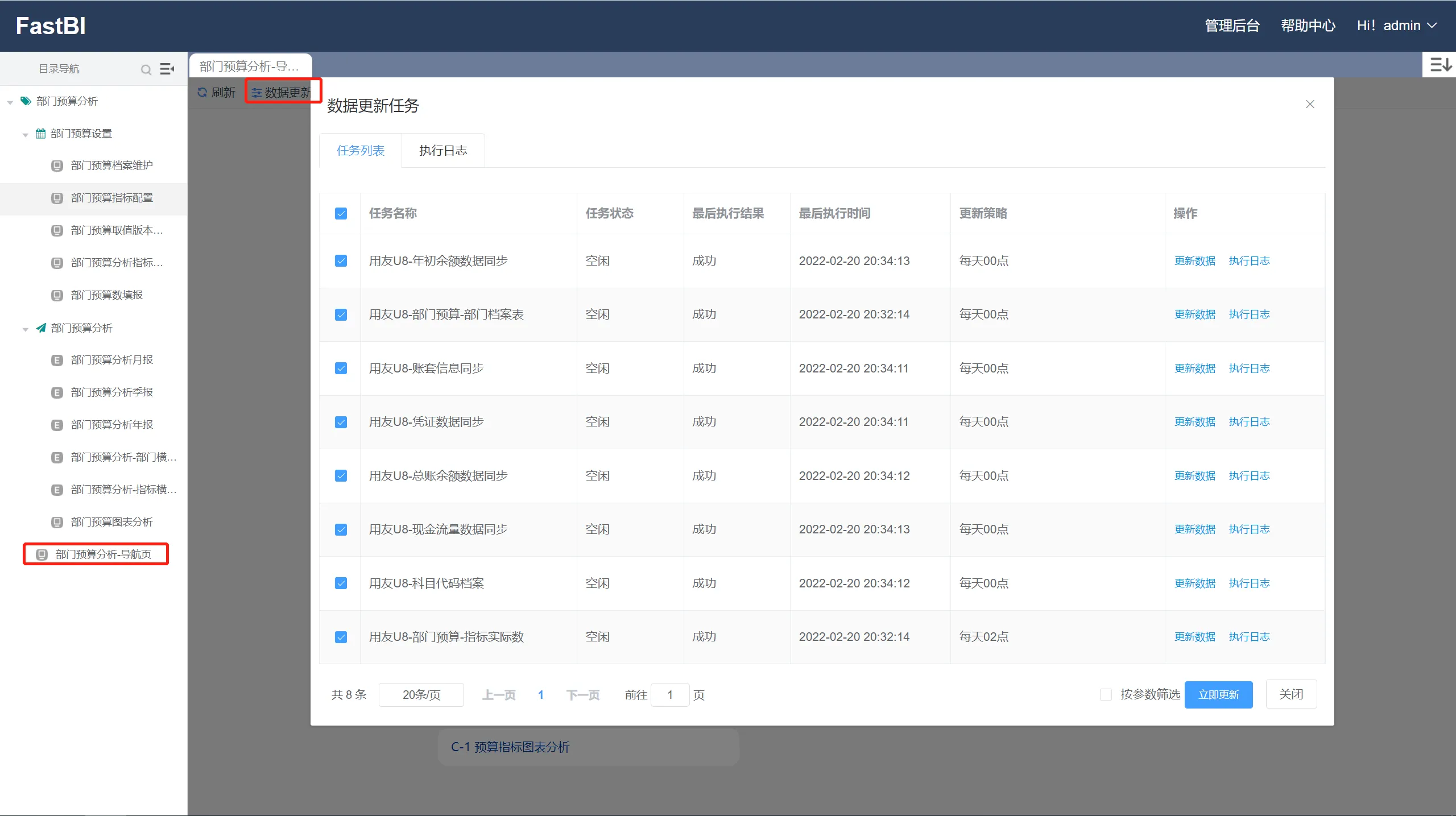Click the 数据更新 toolbar item
Viewport: 1456px width, 816px height.
click(282, 92)
